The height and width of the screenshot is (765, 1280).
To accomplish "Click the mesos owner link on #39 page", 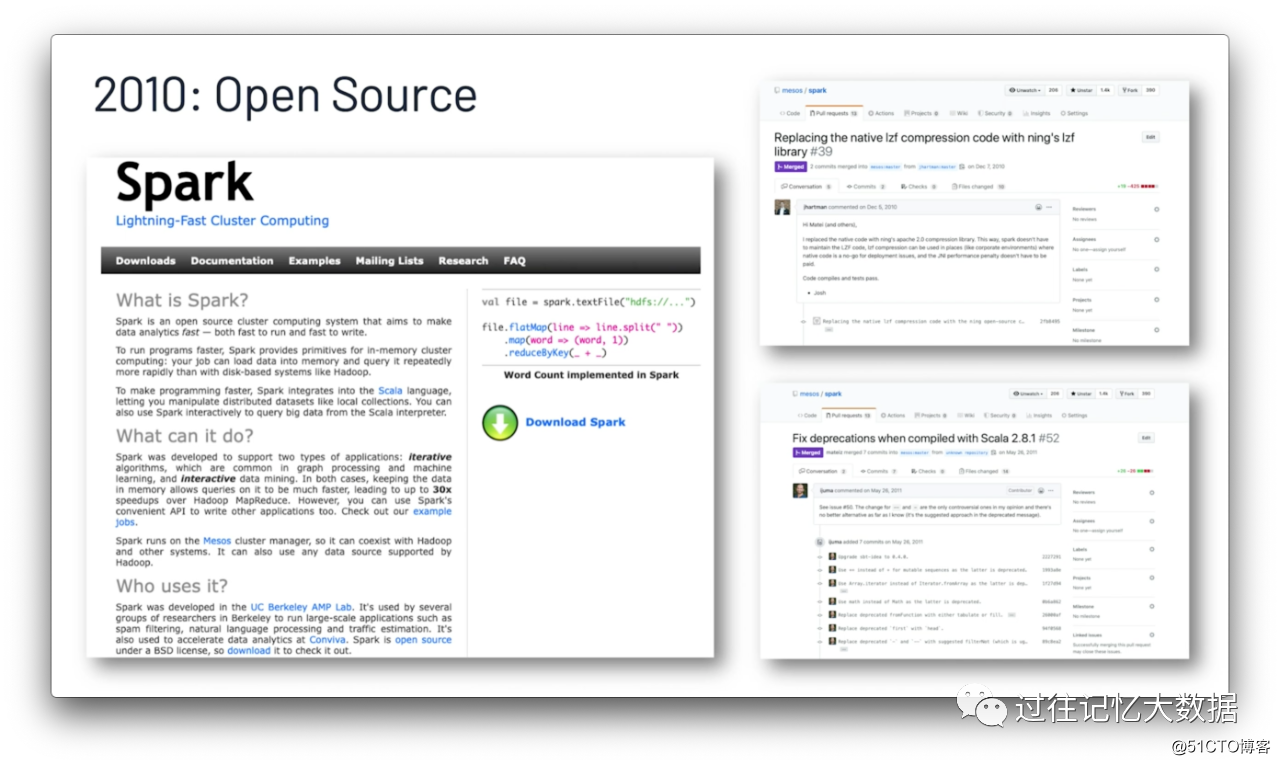I will coord(792,90).
